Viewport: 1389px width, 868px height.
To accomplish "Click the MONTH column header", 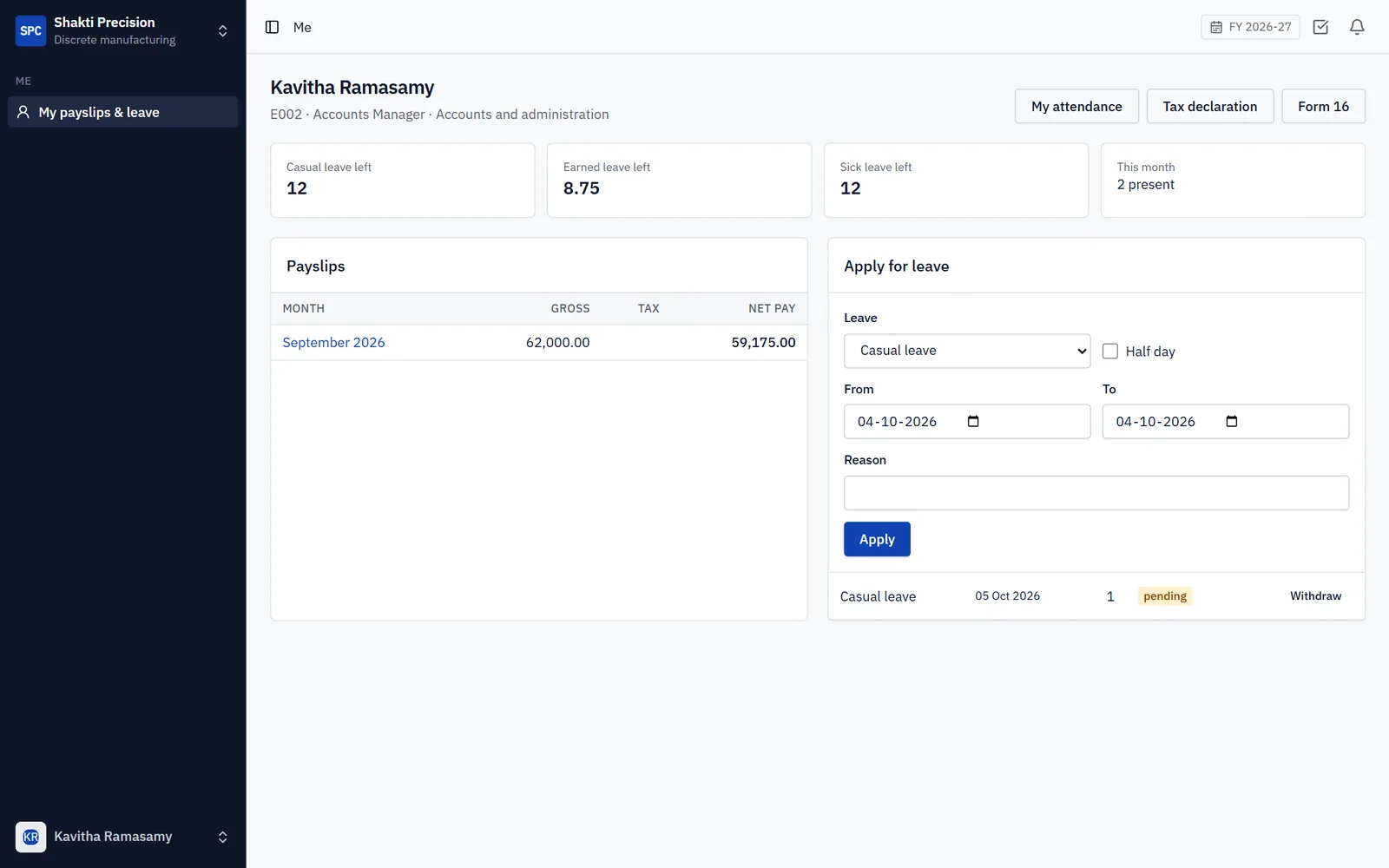I will 304,308.
